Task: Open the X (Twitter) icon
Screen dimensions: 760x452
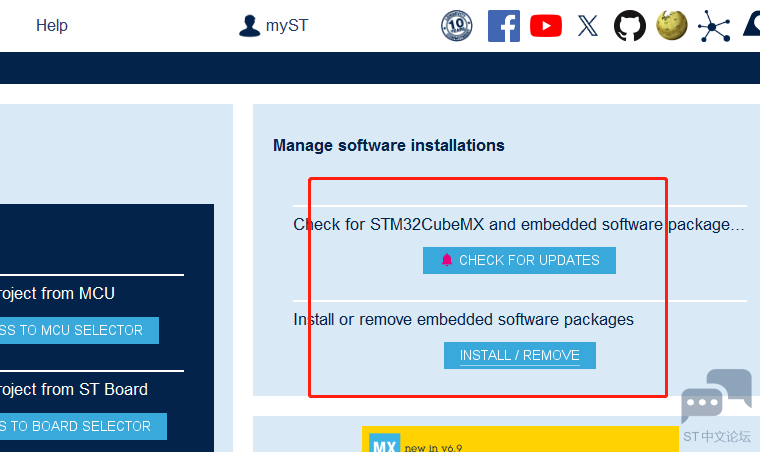Action: [587, 26]
